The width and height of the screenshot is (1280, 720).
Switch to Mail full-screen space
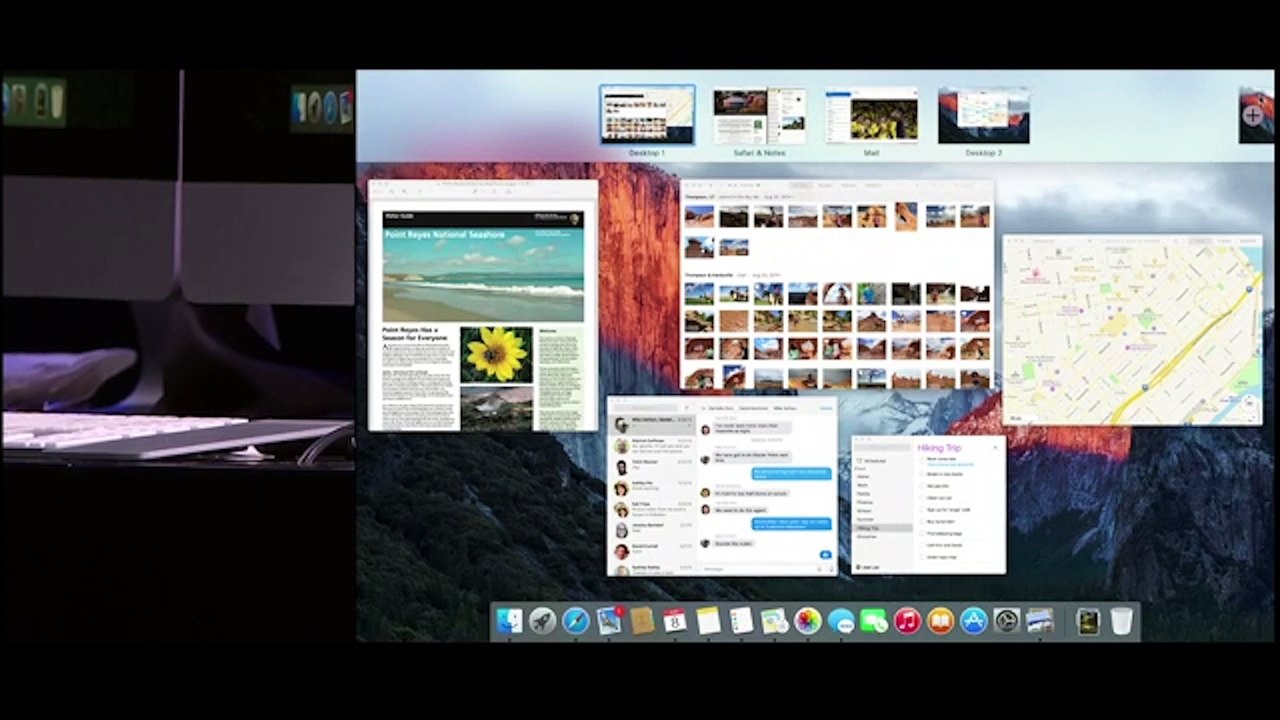tap(871, 115)
